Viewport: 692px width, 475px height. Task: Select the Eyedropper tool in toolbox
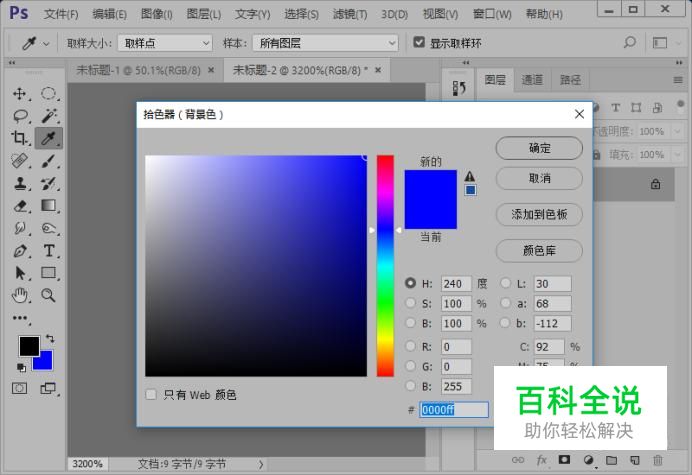[x=49, y=138]
